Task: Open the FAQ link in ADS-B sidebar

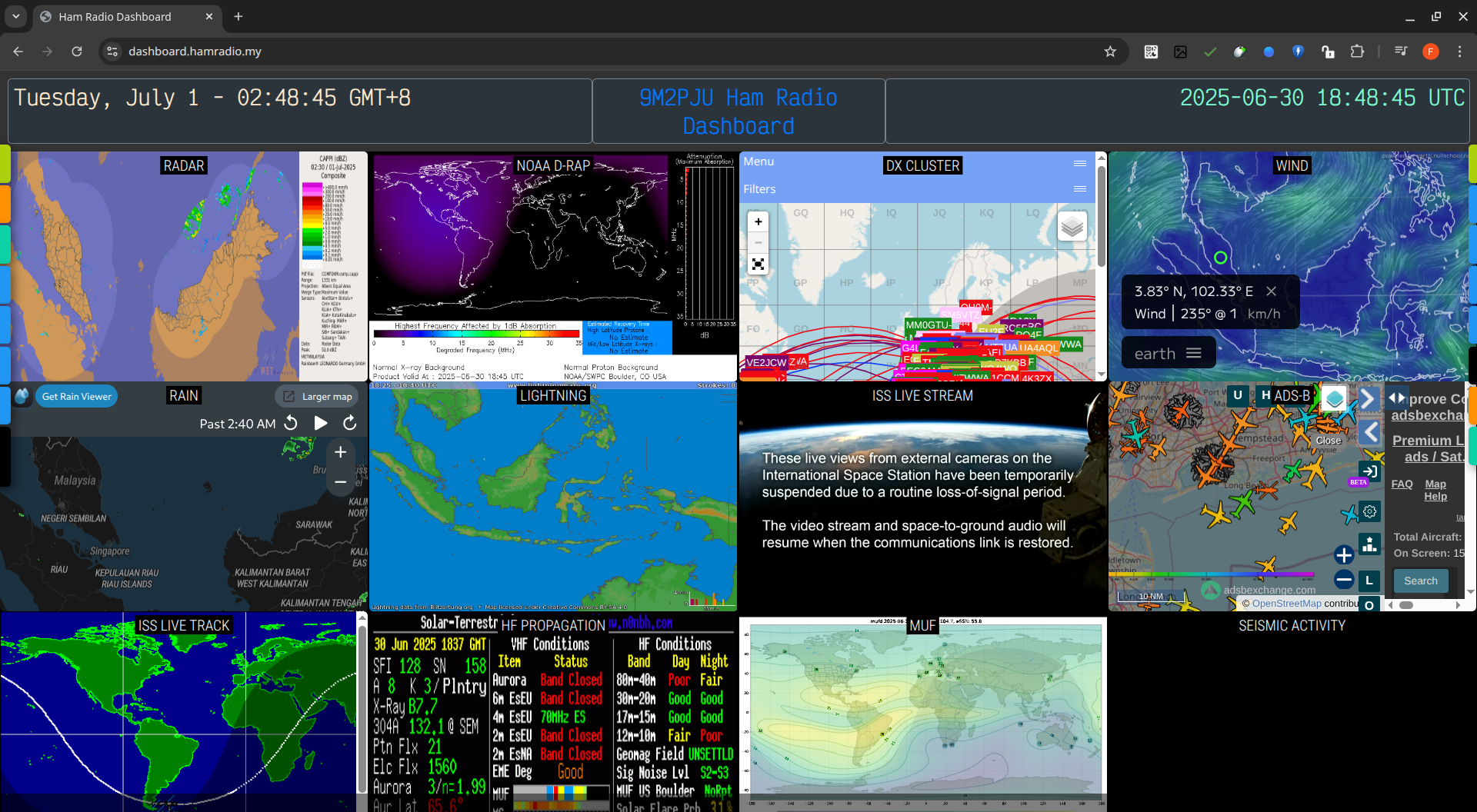Action: [1402, 484]
